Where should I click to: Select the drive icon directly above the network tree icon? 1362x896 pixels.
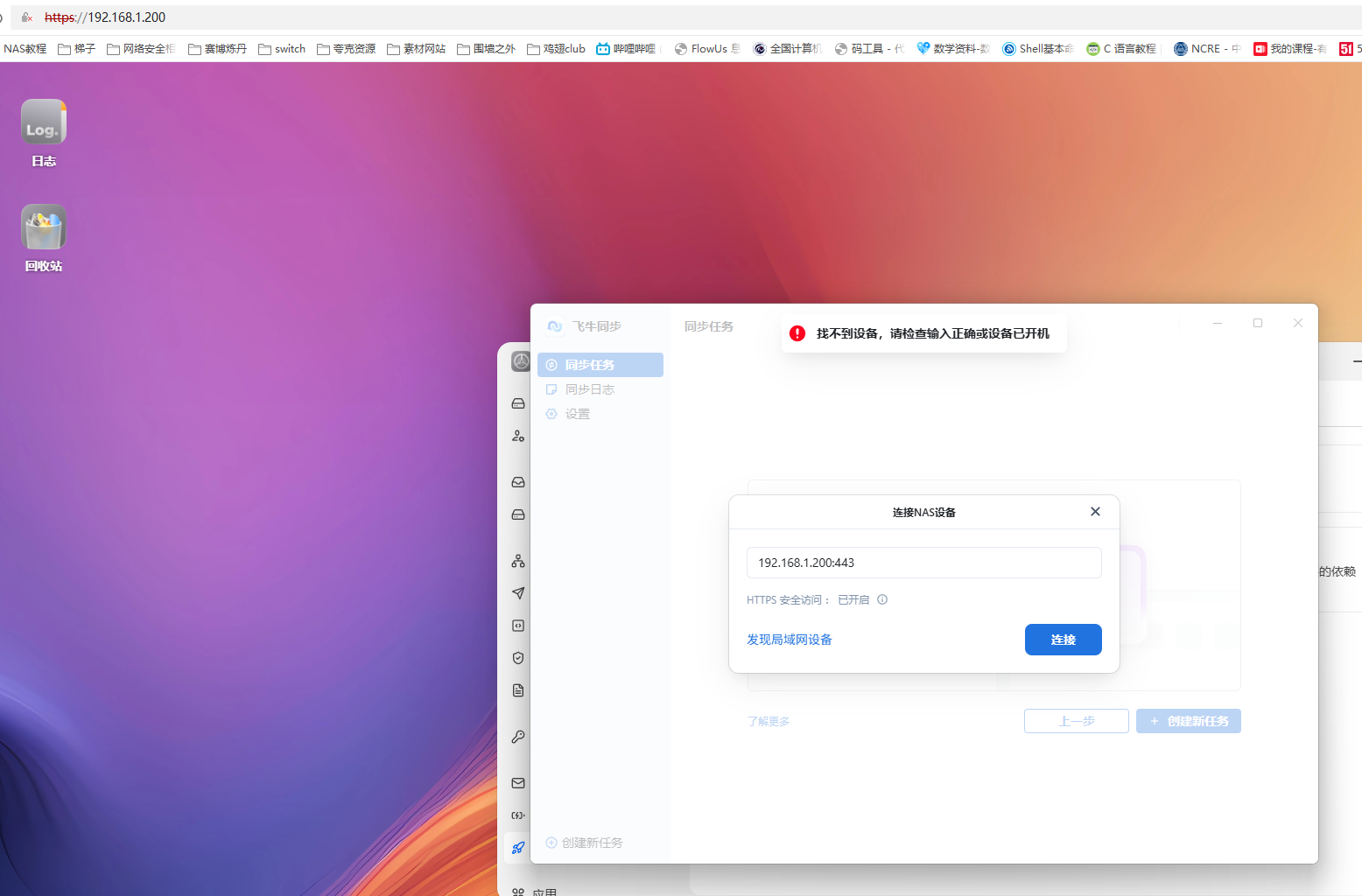518,514
